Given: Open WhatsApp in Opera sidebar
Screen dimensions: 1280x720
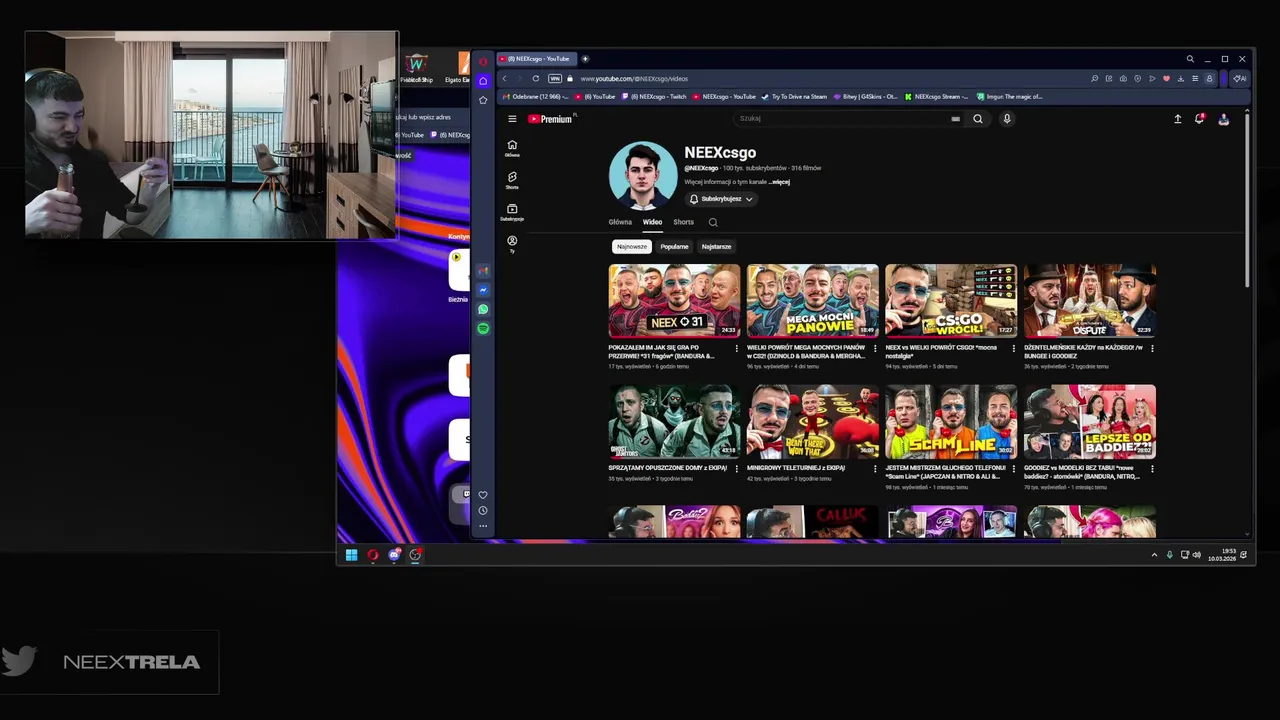Looking at the screenshot, I should pyautogui.click(x=483, y=309).
